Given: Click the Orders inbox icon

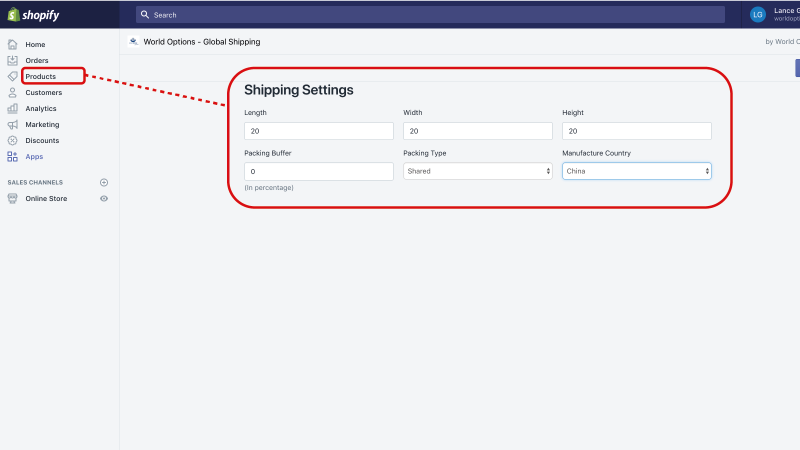Looking at the screenshot, I should pyautogui.click(x=12, y=60).
